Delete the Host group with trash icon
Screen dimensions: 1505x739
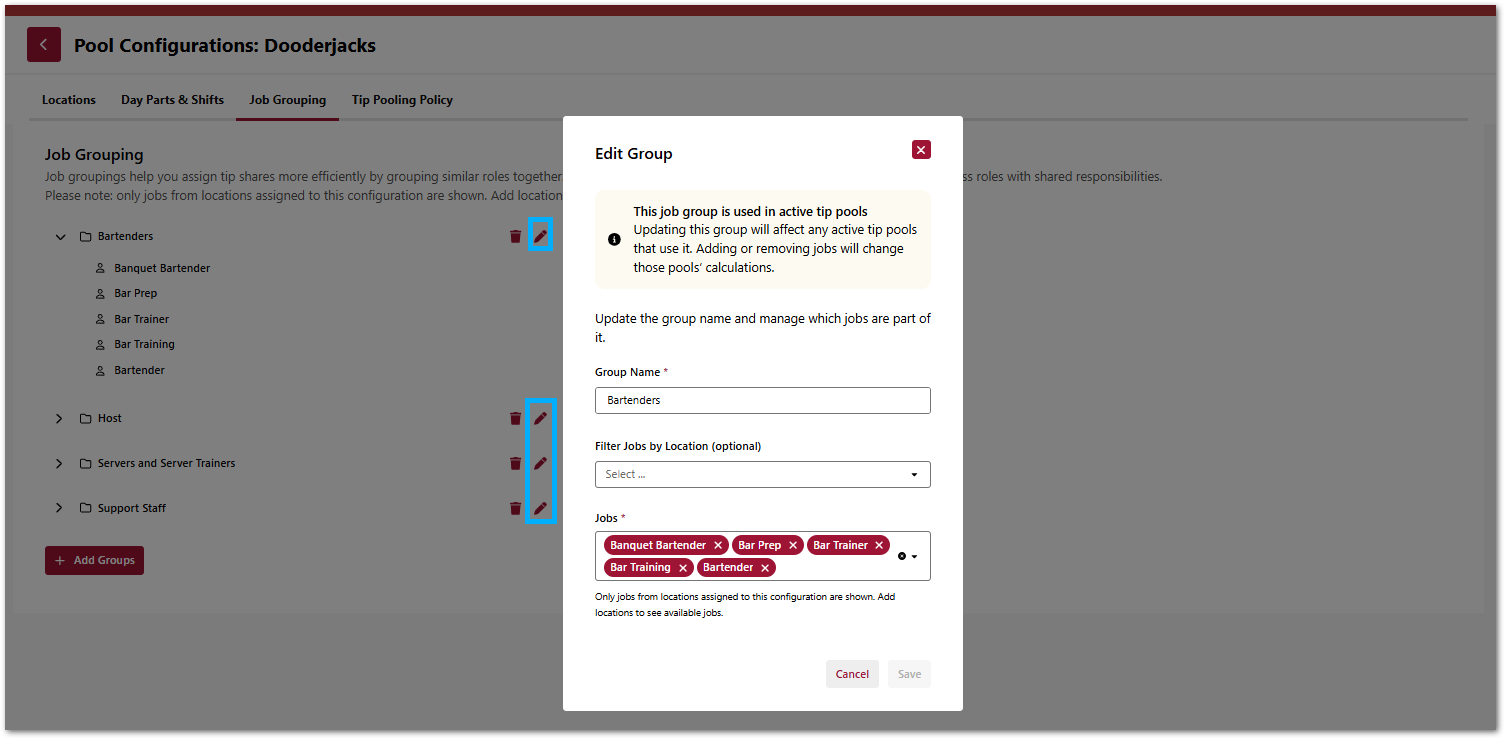click(x=515, y=418)
